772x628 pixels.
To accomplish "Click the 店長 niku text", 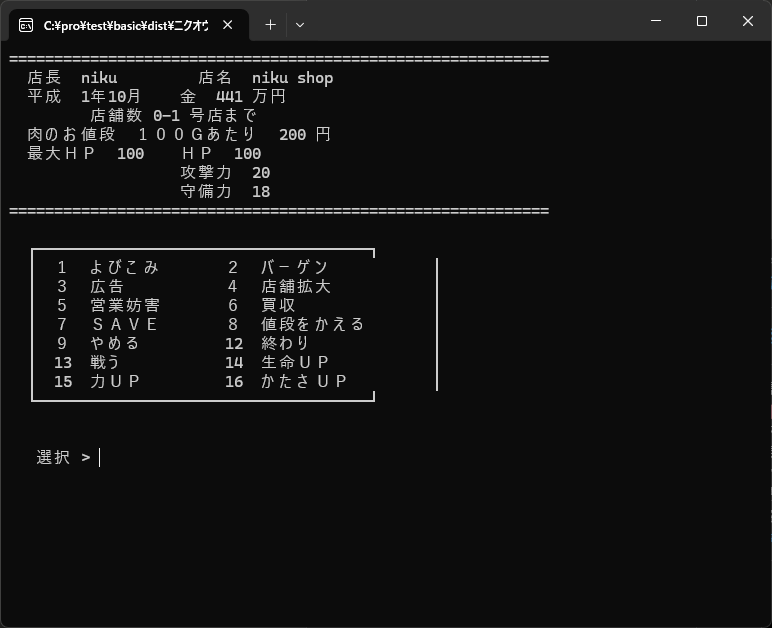I will tap(72, 78).
